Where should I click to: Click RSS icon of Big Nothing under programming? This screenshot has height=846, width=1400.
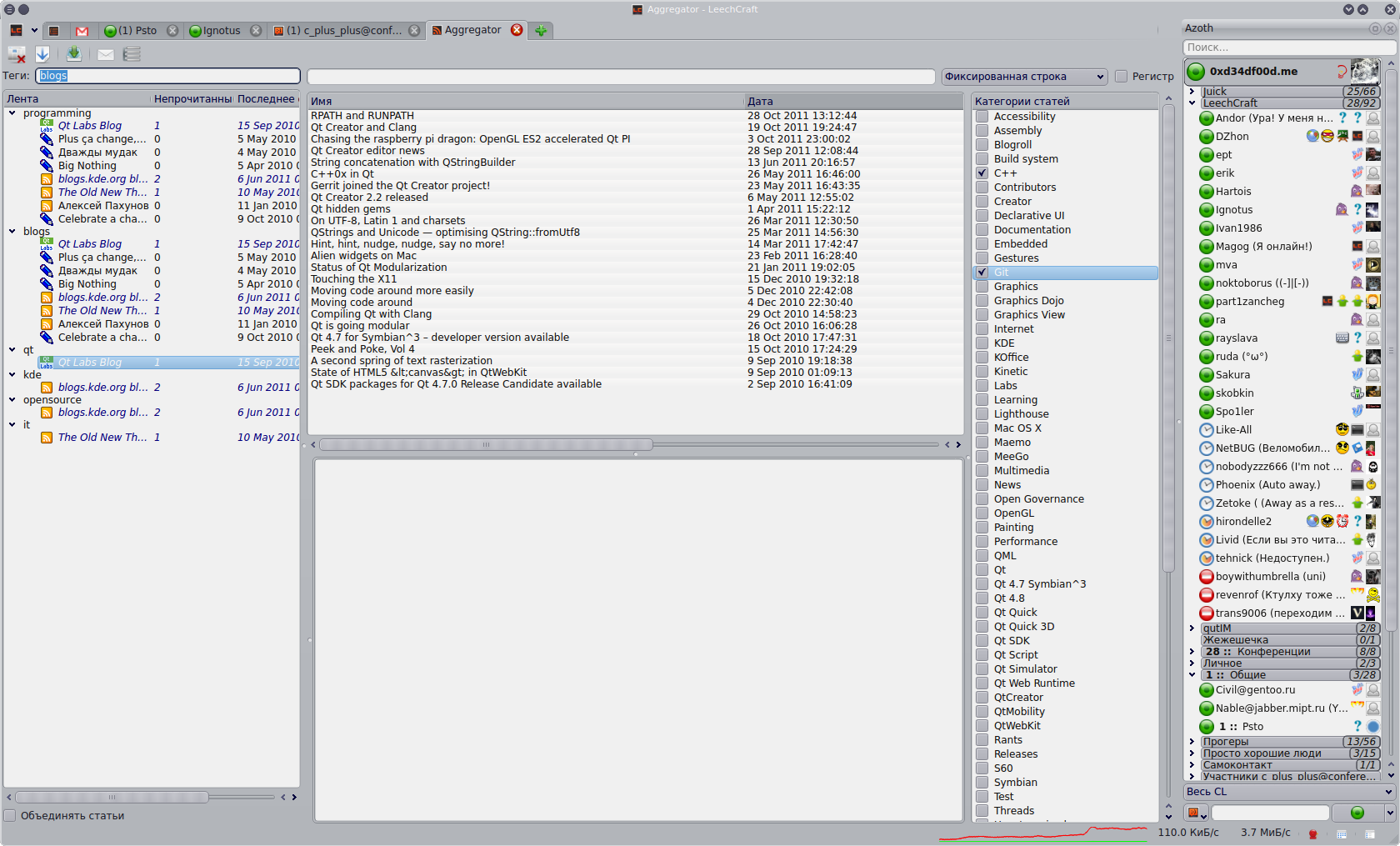(x=47, y=166)
